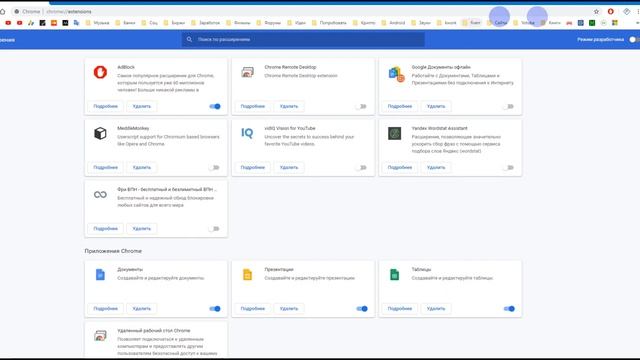Screen dimensions: 640x360
Task: Open Подробнее for Презентации app
Action: pyautogui.click(x=253, y=309)
